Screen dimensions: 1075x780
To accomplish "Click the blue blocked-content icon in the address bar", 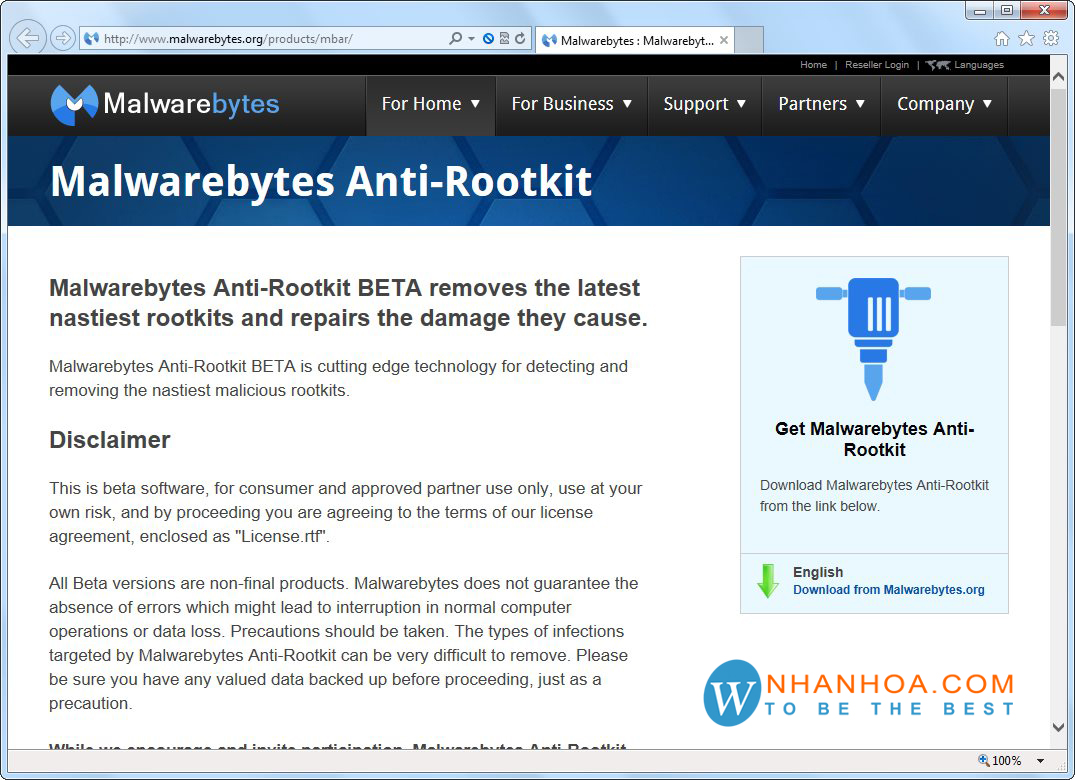I will point(488,38).
